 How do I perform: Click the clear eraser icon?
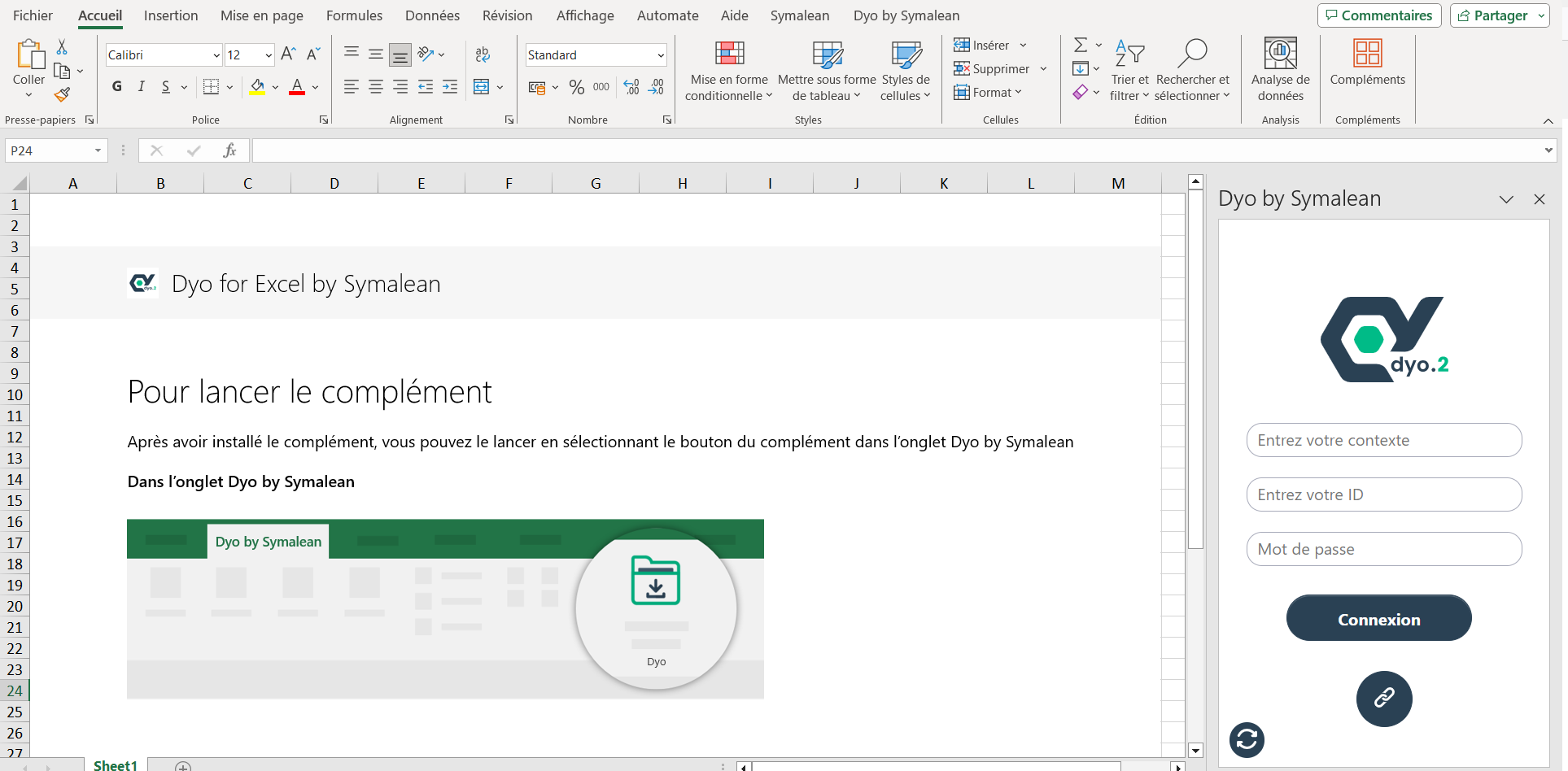(x=1081, y=92)
